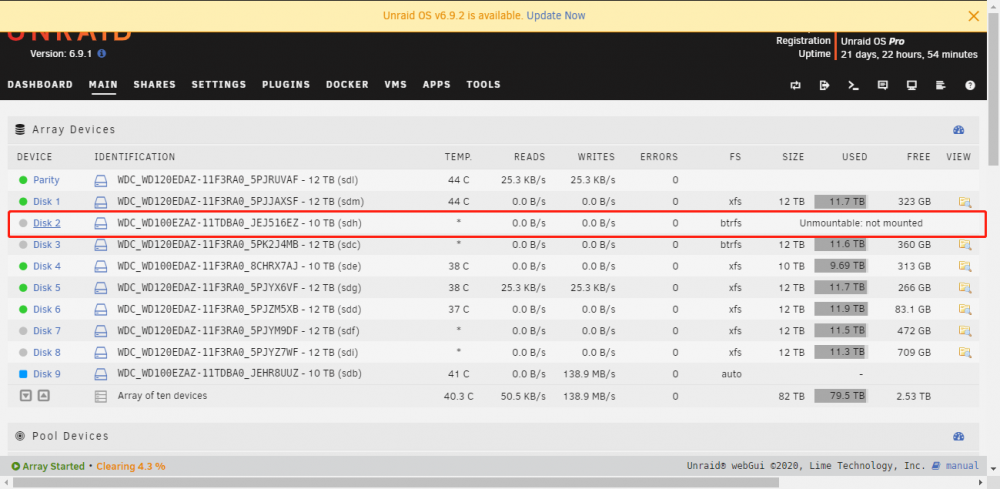Click gauge icon in Pool Devices header
This screenshot has width=1000, height=489.
click(959, 437)
